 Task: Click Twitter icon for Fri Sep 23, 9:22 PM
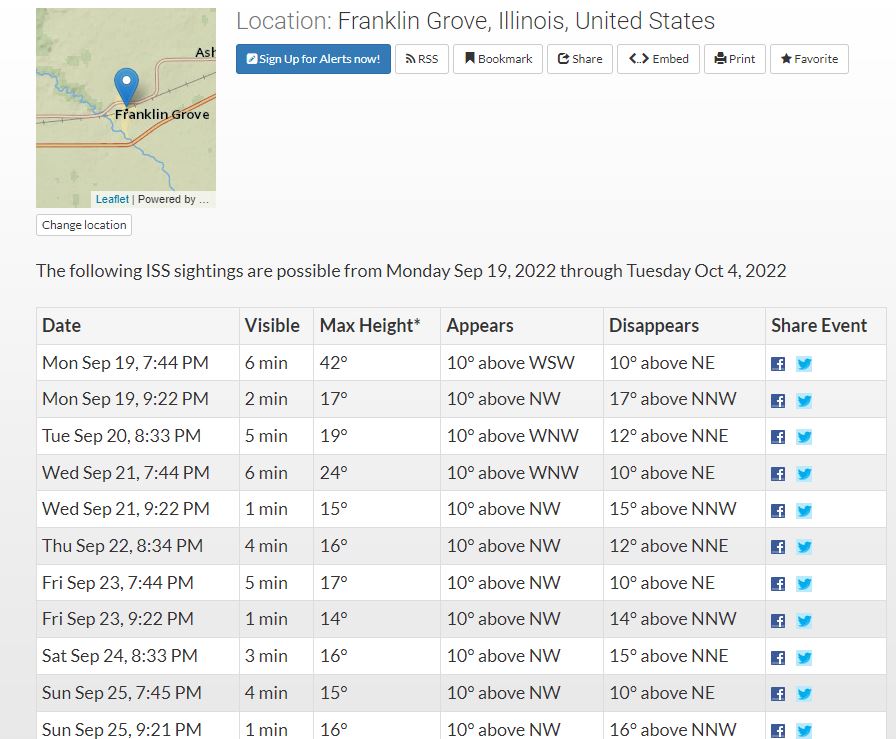click(804, 620)
